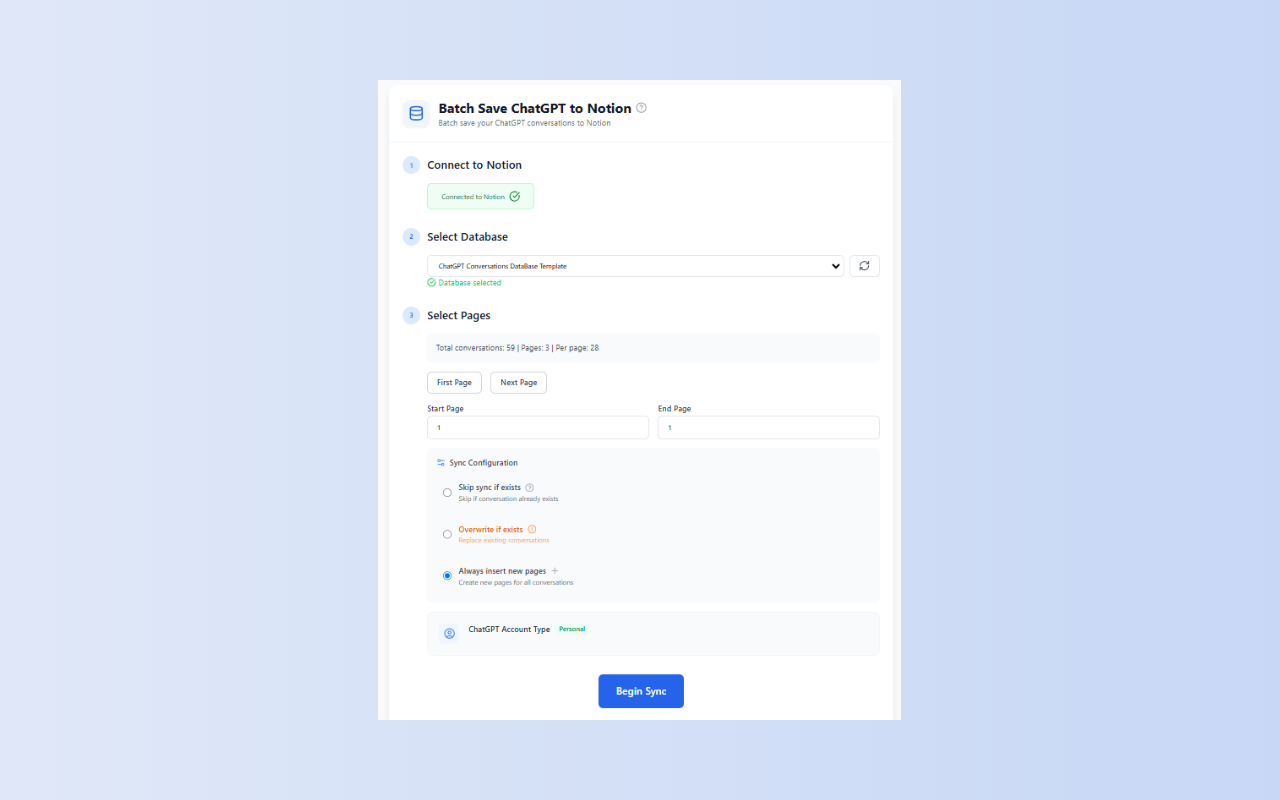1280x800 pixels.
Task: Click the Total conversations: 59 summary text
Action: click(x=517, y=348)
